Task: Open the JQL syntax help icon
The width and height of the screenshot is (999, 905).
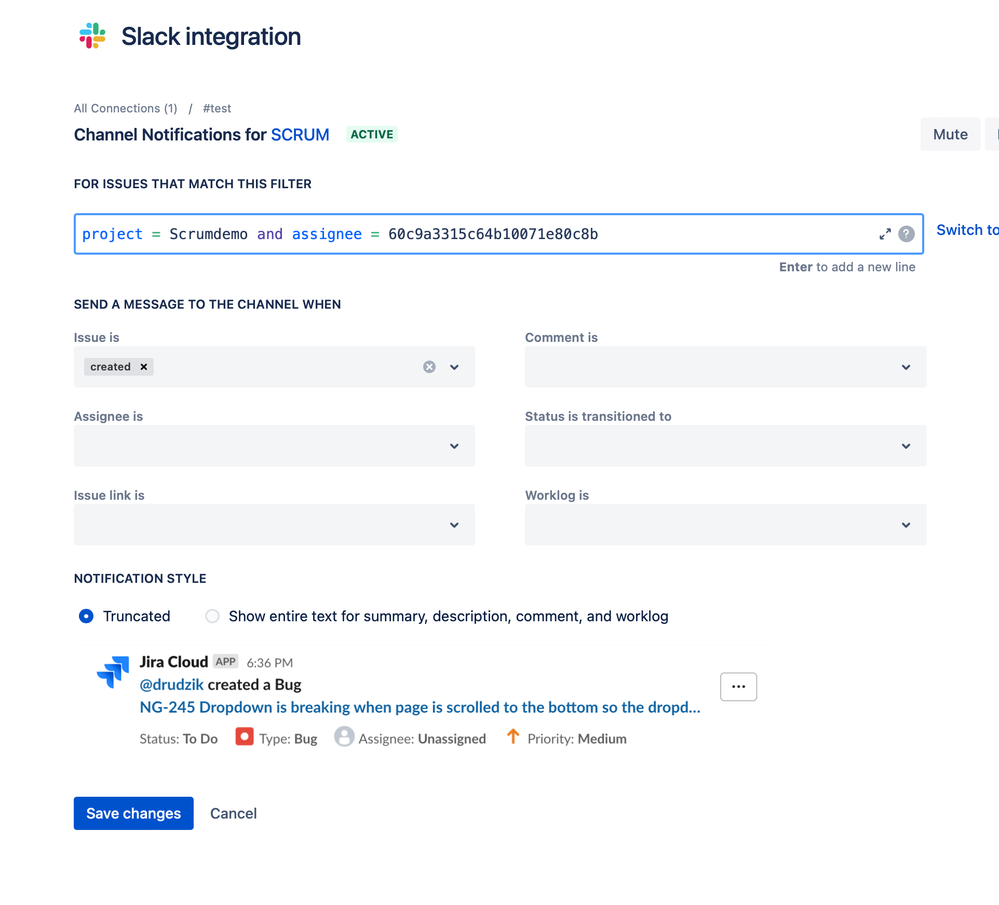Action: 906,234
